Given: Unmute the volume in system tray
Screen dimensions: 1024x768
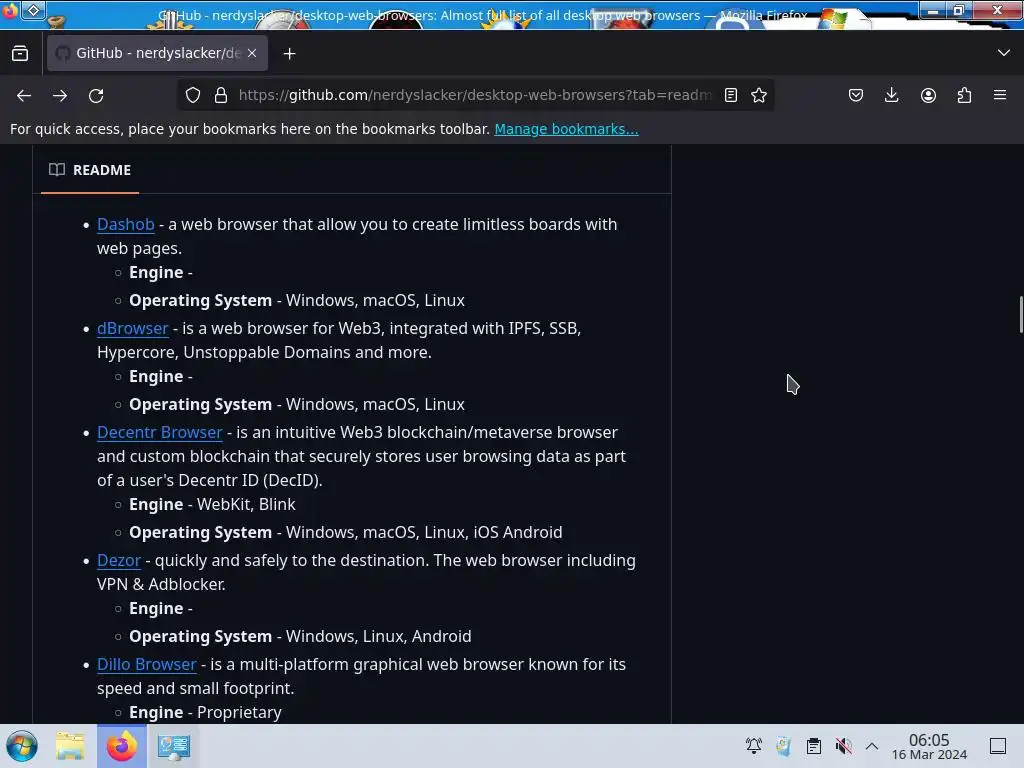Looking at the screenshot, I should pyautogui.click(x=843, y=745).
